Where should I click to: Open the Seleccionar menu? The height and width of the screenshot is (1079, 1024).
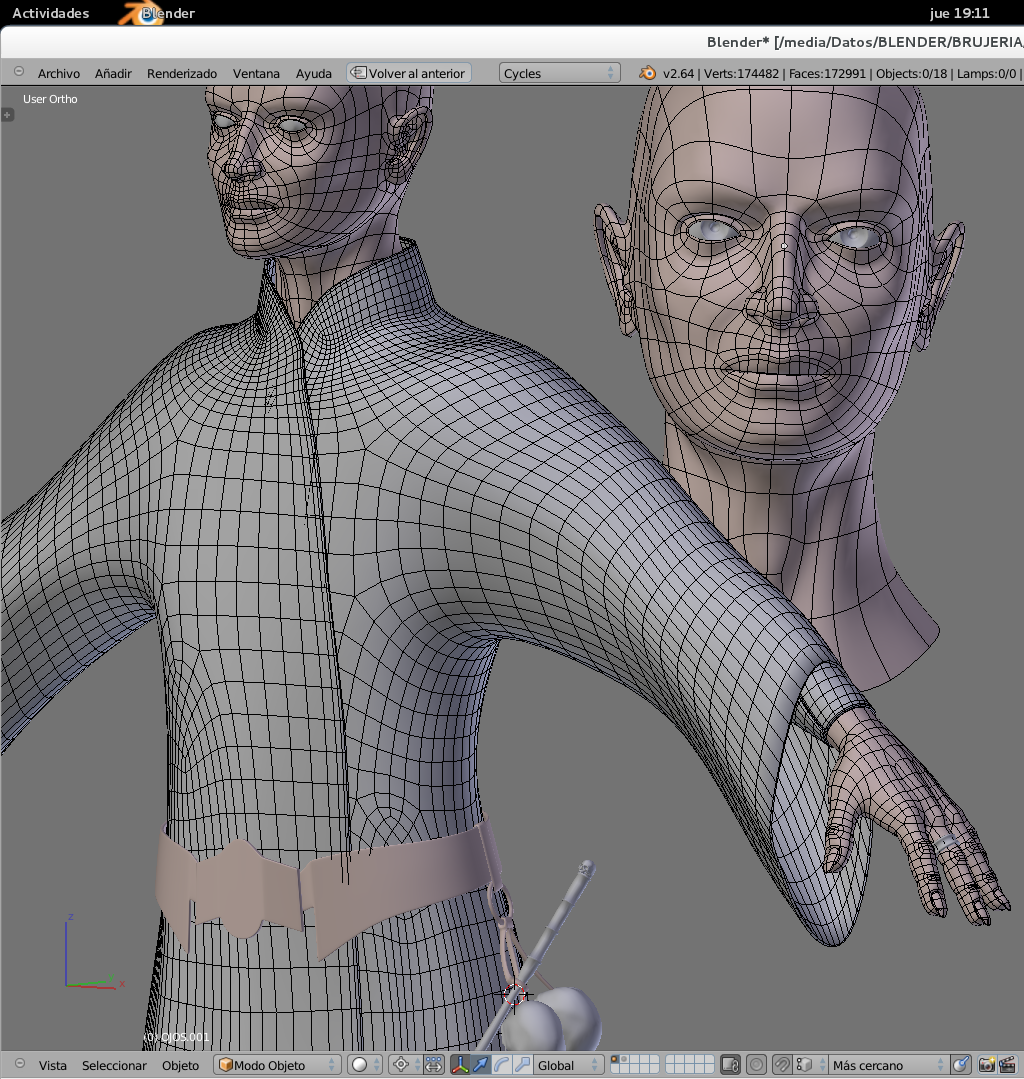[x=114, y=1065]
